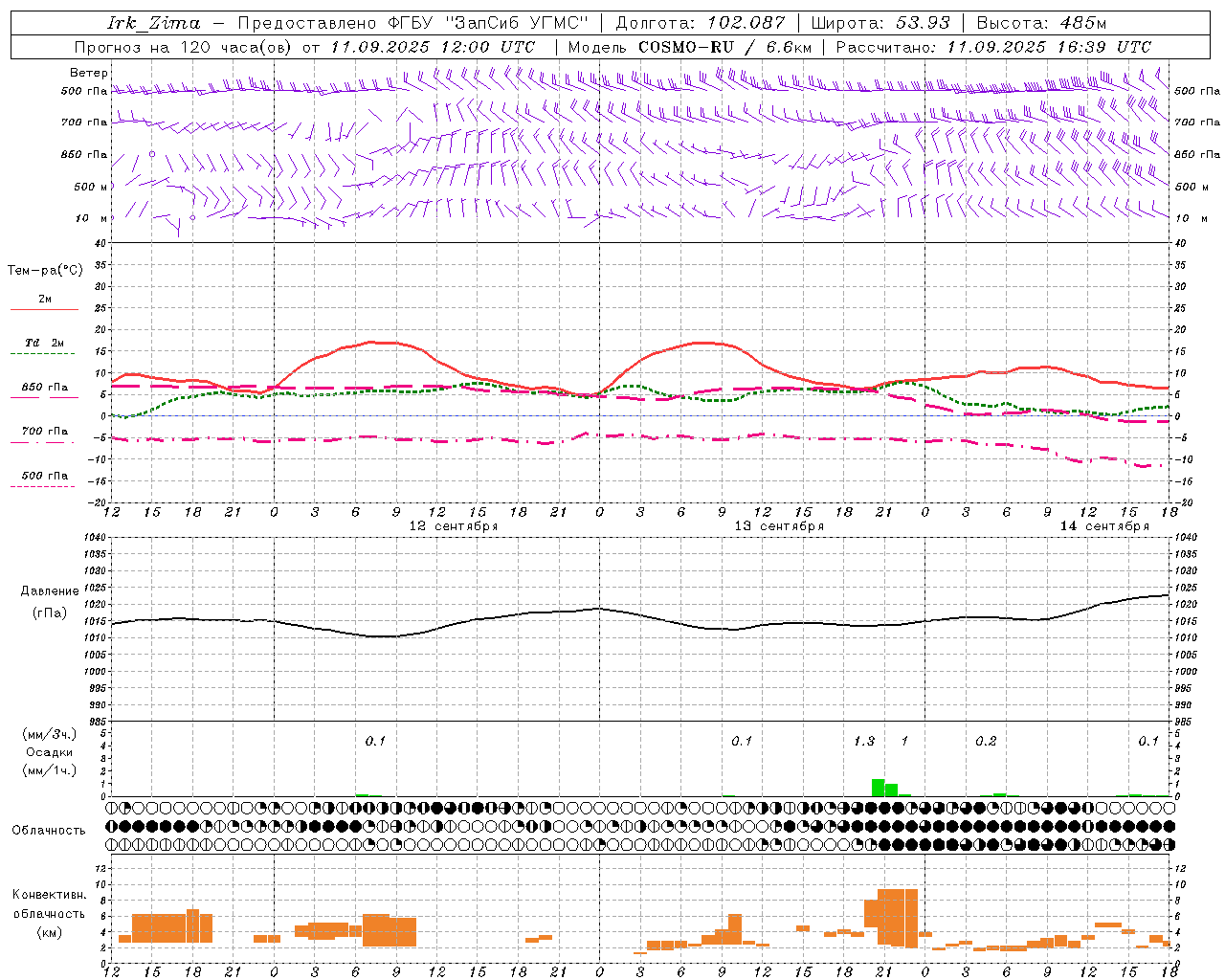The image size is (1225, 980).
Task: Click the left '500 м' wind level label
Action: point(91,187)
